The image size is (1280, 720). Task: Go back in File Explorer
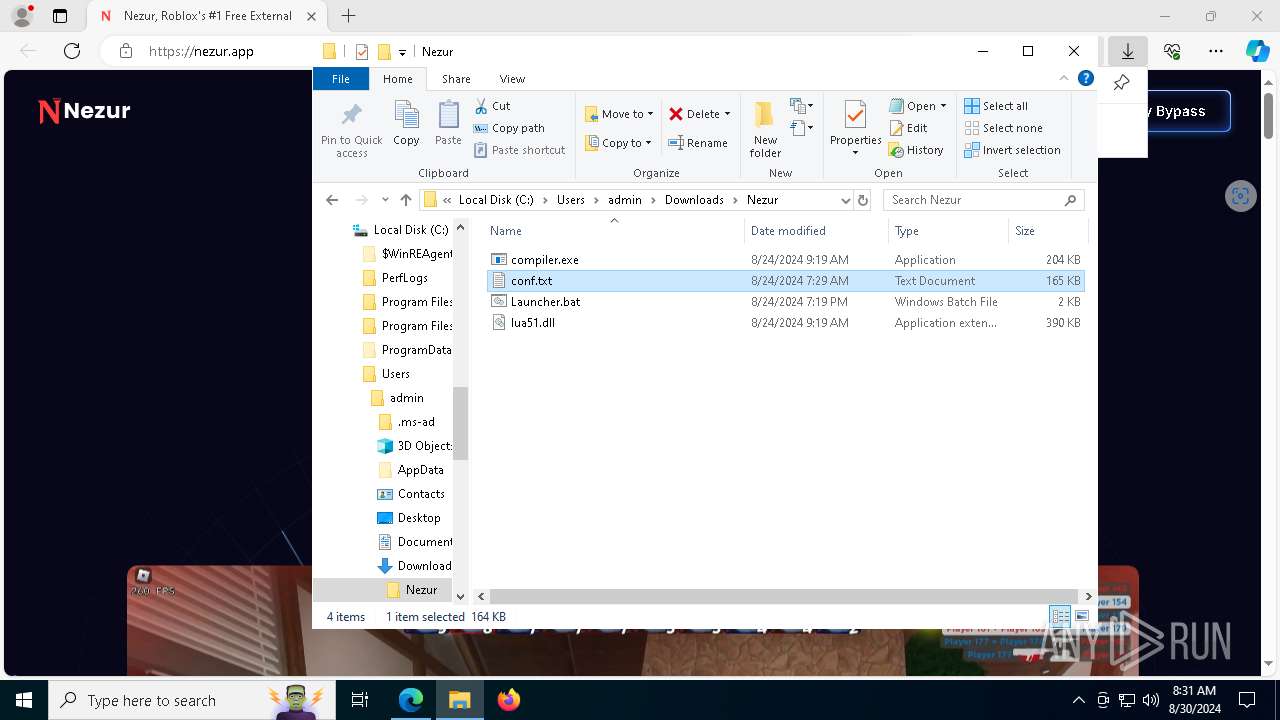tap(332, 200)
